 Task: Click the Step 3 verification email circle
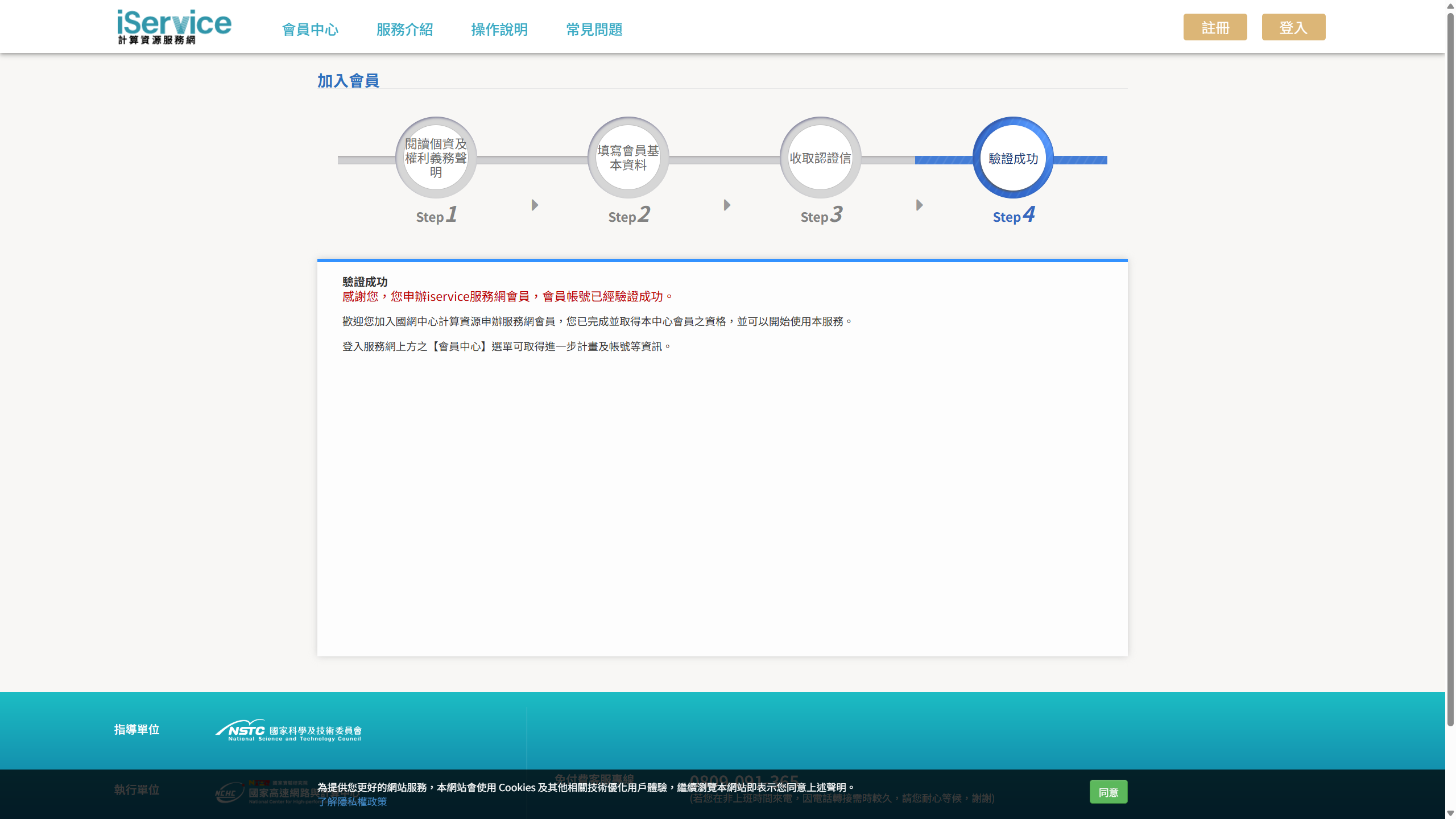point(820,158)
